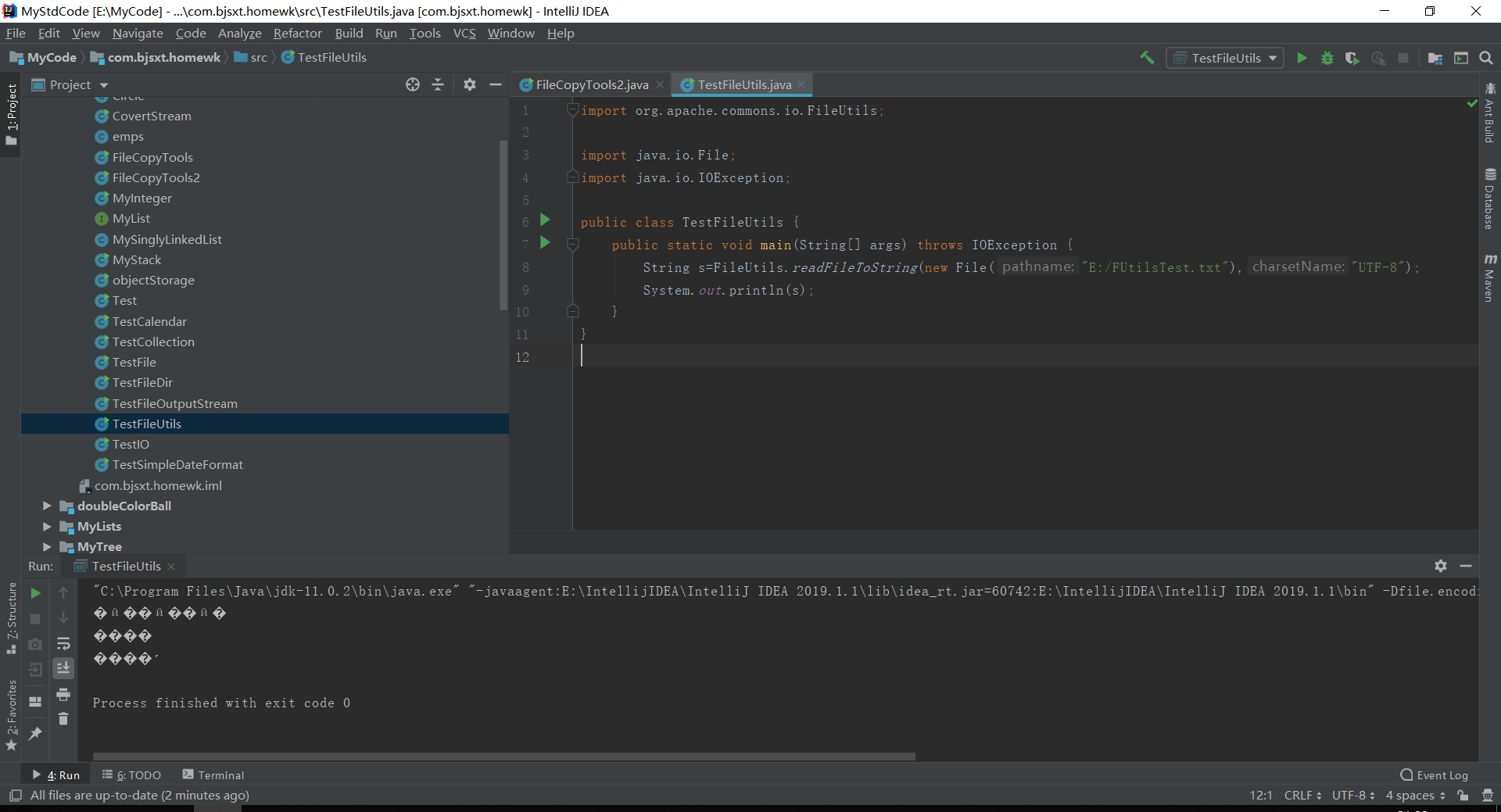Click the Search Everywhere magnifier icon
The height and width of the screenshot is (812, 1501).
coord(1486,58)
